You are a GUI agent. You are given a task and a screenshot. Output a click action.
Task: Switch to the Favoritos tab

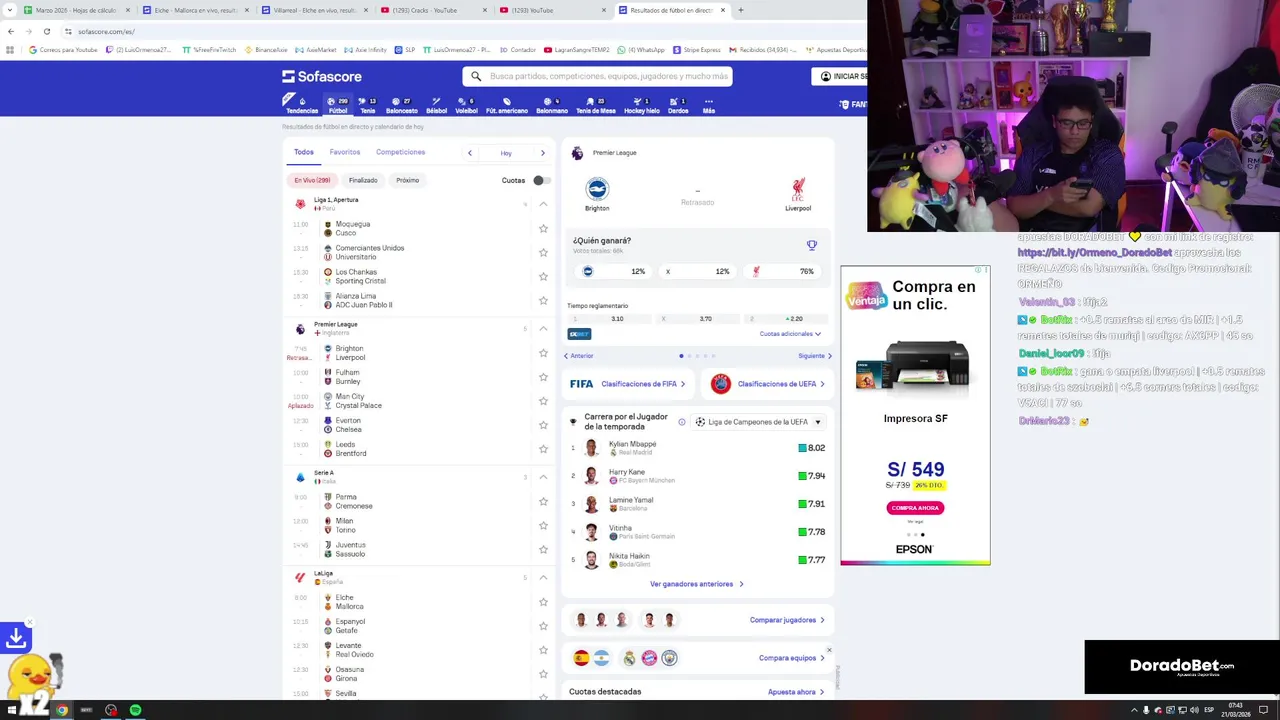click(345, 152)
